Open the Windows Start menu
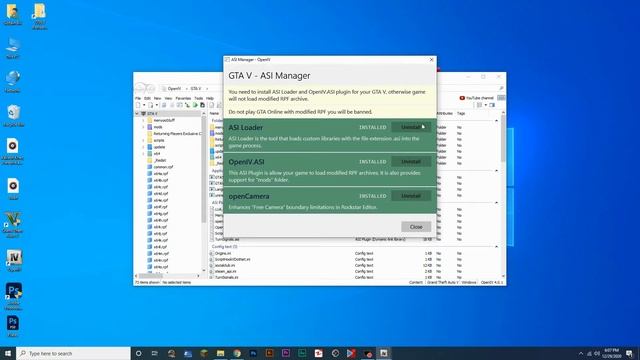Image resolution: width=640 pixels, height=360 pixels. click(x=8, y=353)
